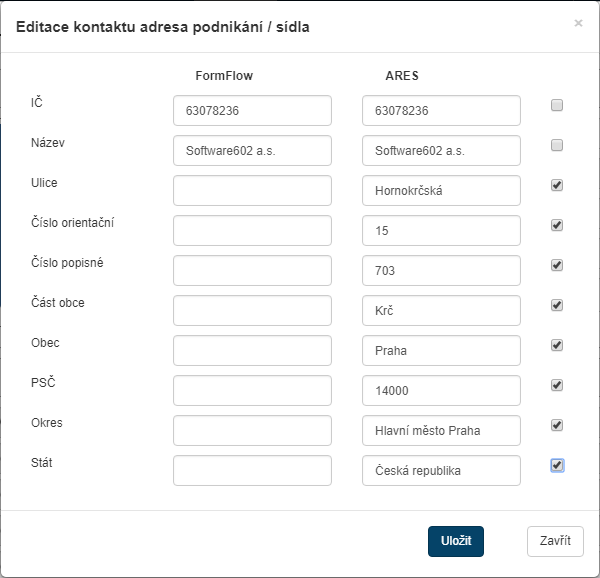Viewport: 600px width, 578px height.
Task: Deselect the Okres row checkbox
Action: [557, 425]
